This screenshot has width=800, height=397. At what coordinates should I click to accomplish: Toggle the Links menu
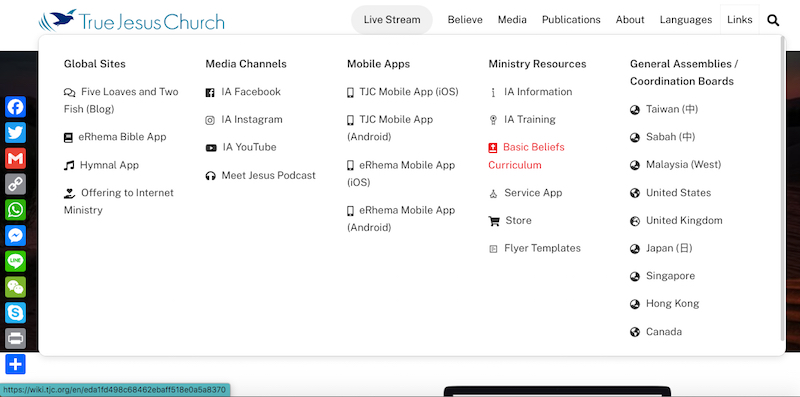[740, 20]
